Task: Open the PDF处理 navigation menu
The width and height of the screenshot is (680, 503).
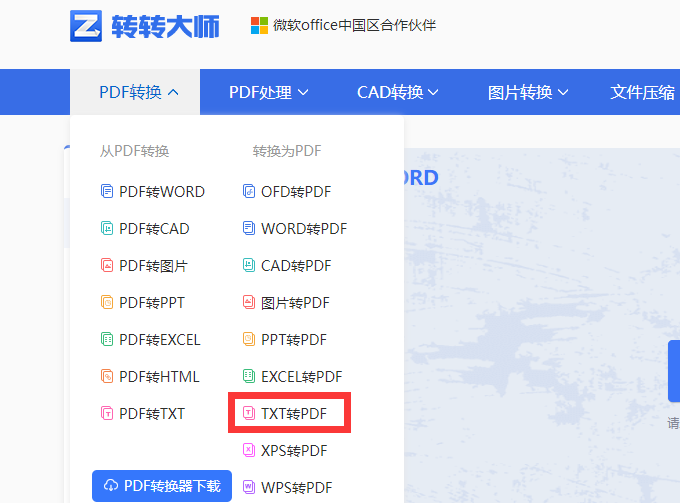Action: click(x=268, y=92)
